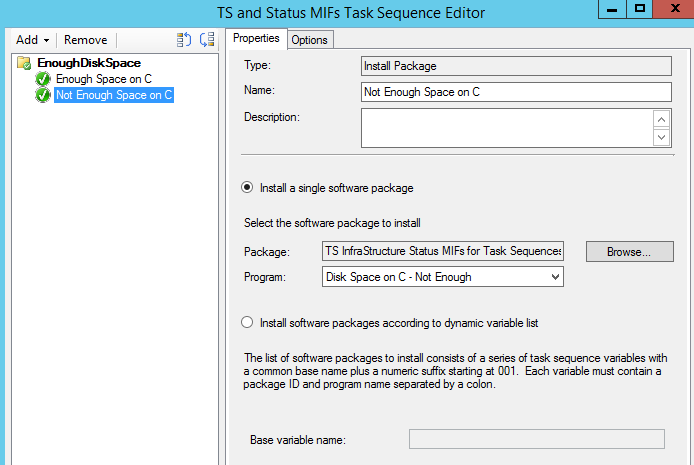Click inside the Description text box

pyautogui.click(x=505, y=128)
